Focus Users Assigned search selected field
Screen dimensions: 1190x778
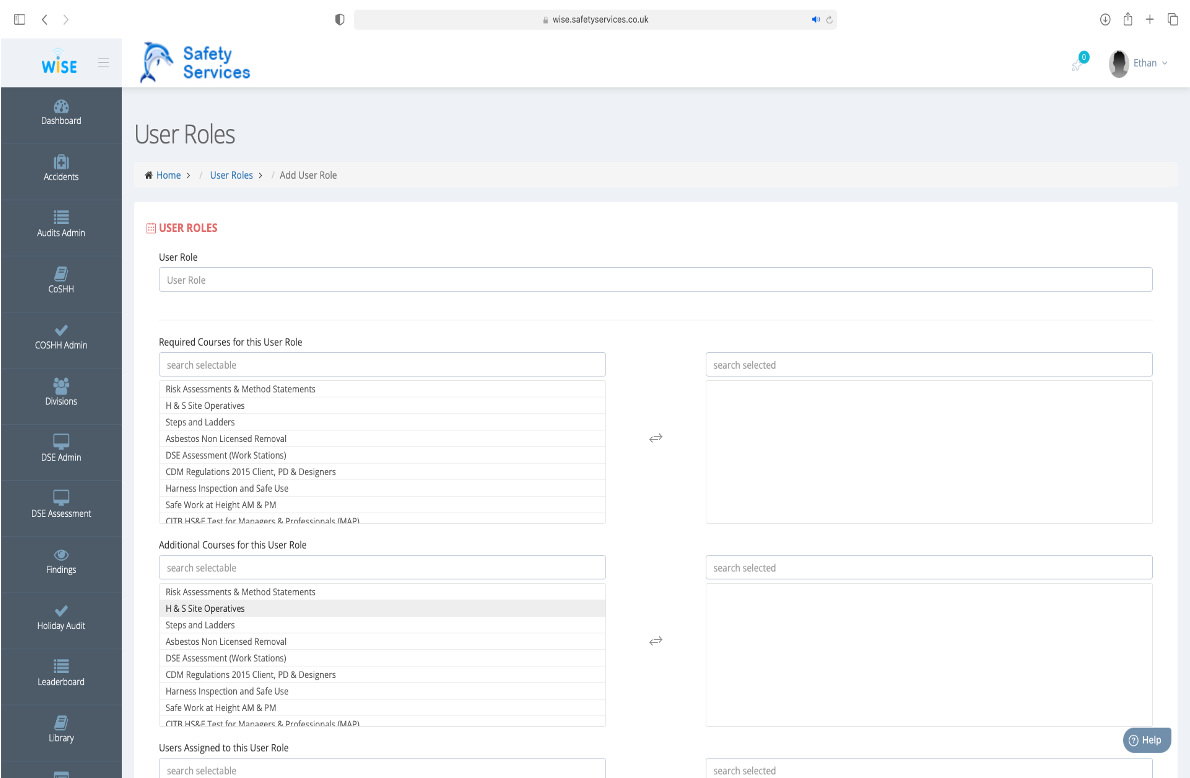tap(929, 768)
